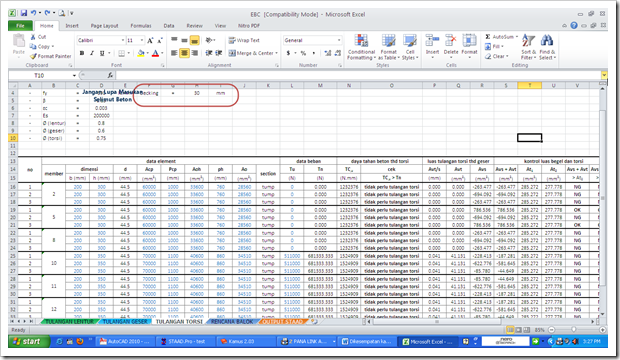Click Merge & Center

click(x=251, y=53)
